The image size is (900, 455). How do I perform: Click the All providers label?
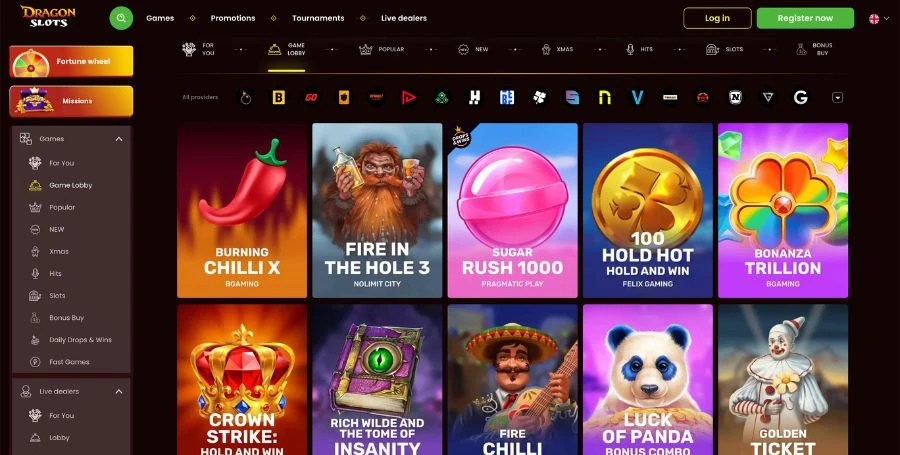pyautogui.click(x=200, y=98)
